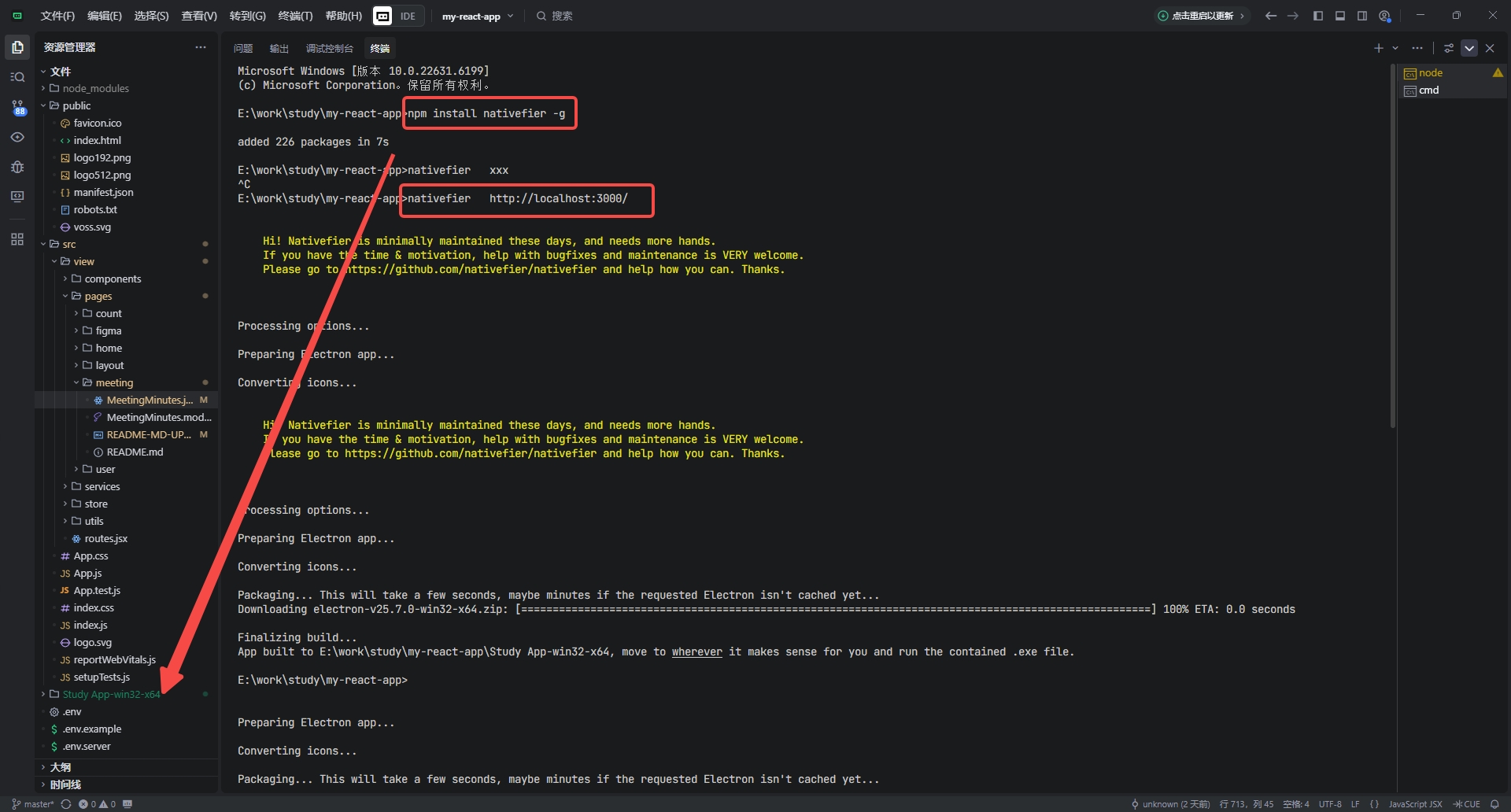
Task: Click the UTF-8 encoding indicator
Action: point(1330,804)
